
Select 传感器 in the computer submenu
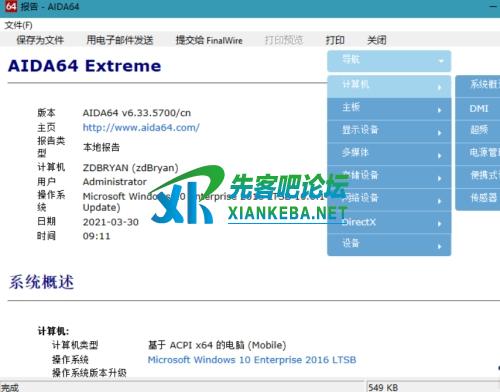[478, 198]
